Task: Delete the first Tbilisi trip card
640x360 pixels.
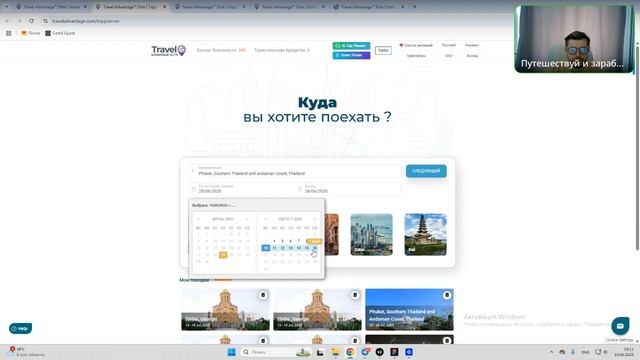Action: 263,295
